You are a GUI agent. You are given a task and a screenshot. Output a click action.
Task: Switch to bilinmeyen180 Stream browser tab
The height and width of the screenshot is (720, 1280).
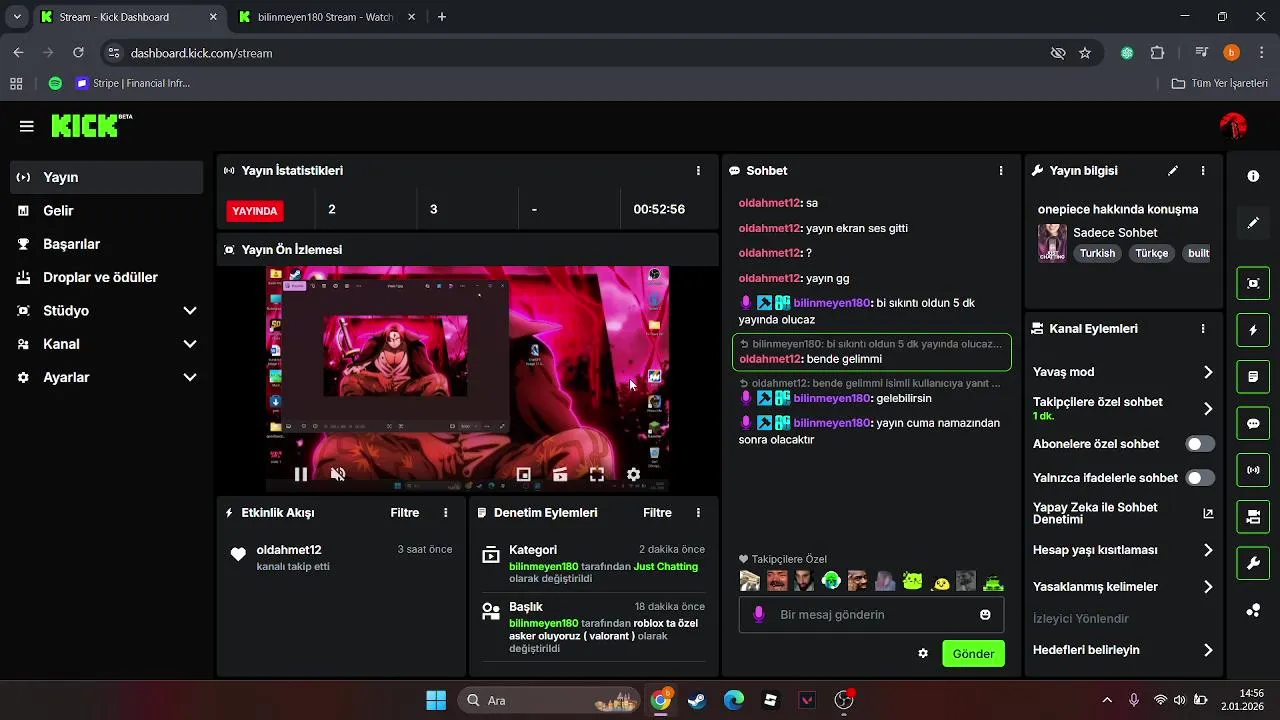point(327,17)
